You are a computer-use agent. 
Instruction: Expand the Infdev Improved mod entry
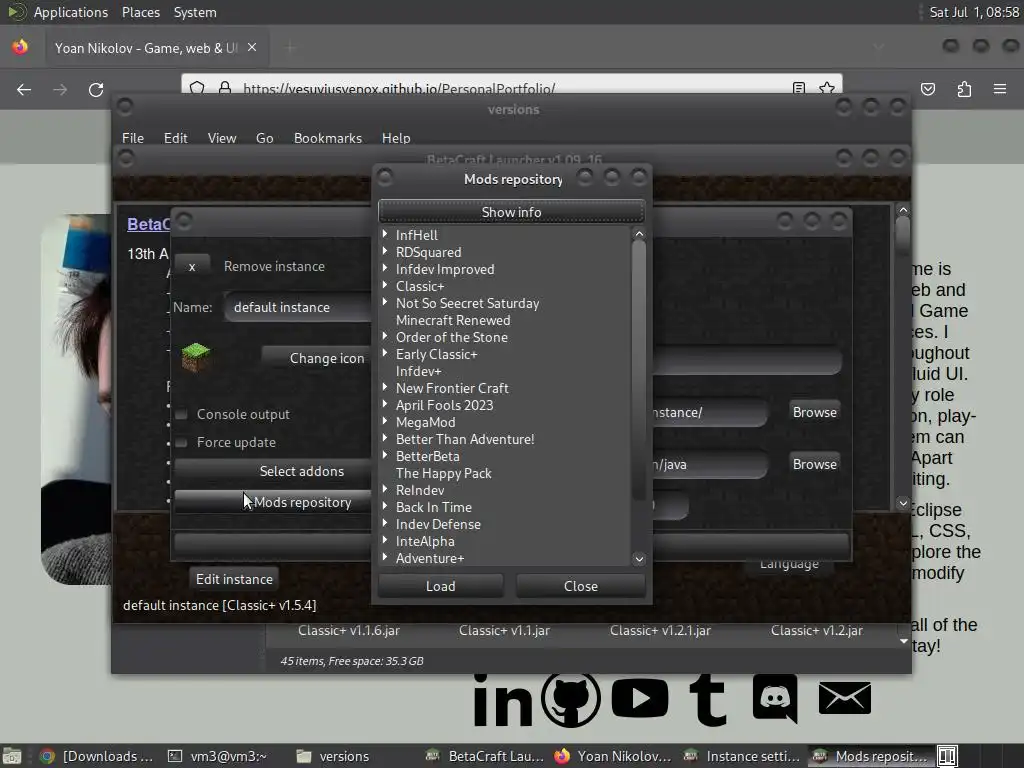(385, 268)
